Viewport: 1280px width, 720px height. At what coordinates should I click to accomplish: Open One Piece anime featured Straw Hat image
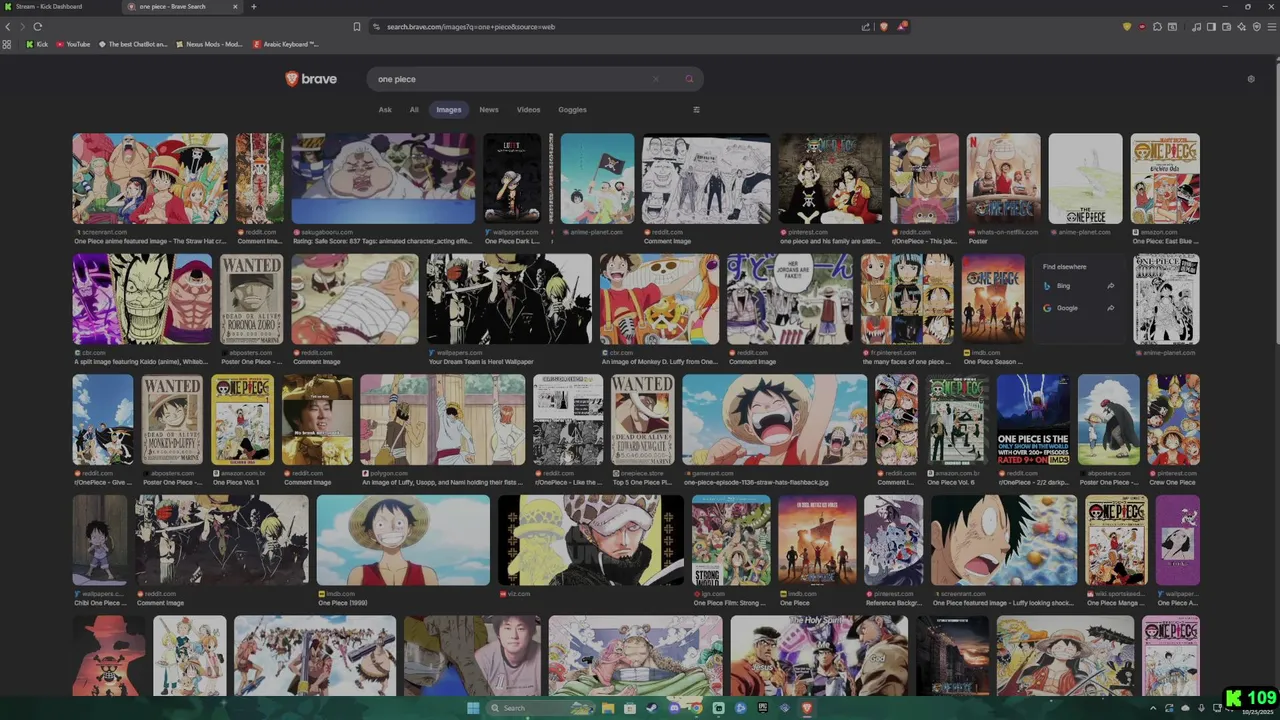pos(150,178)
